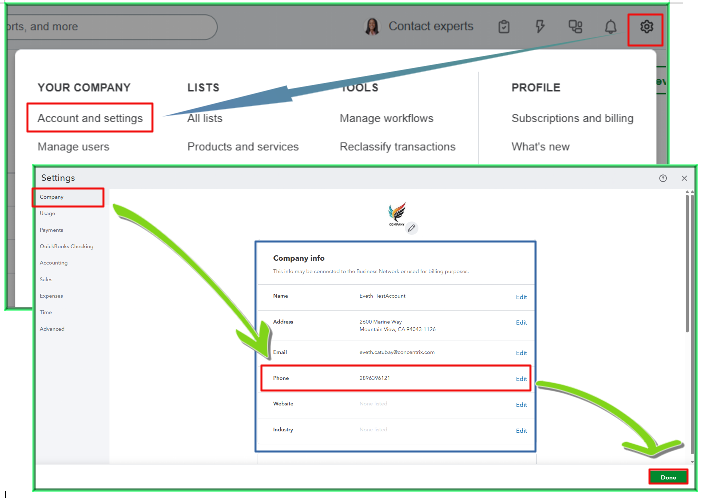The image size is (701, 498).
Task: Click the apps and devices icon
Action: coord(575,27)
